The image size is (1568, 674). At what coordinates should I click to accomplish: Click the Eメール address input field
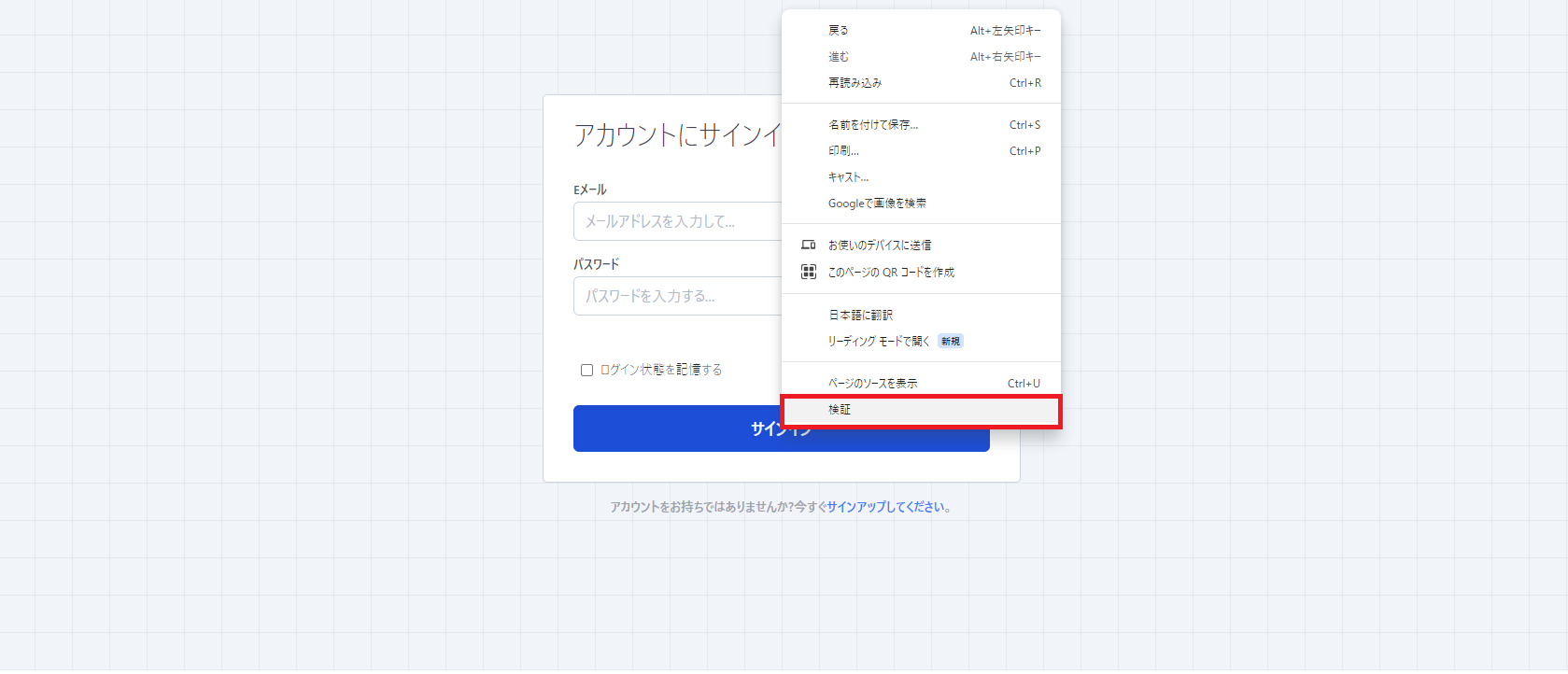(678, 221)
